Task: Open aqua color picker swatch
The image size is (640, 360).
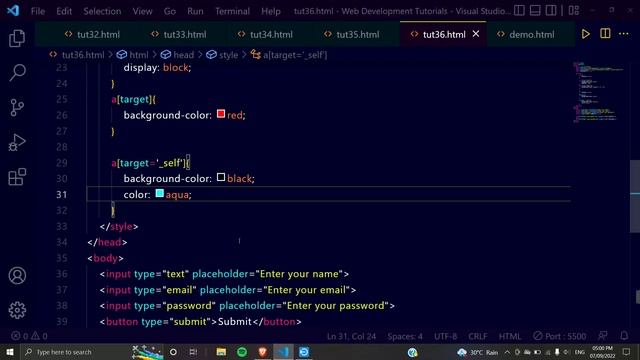Action: click(x=160, y=193)
